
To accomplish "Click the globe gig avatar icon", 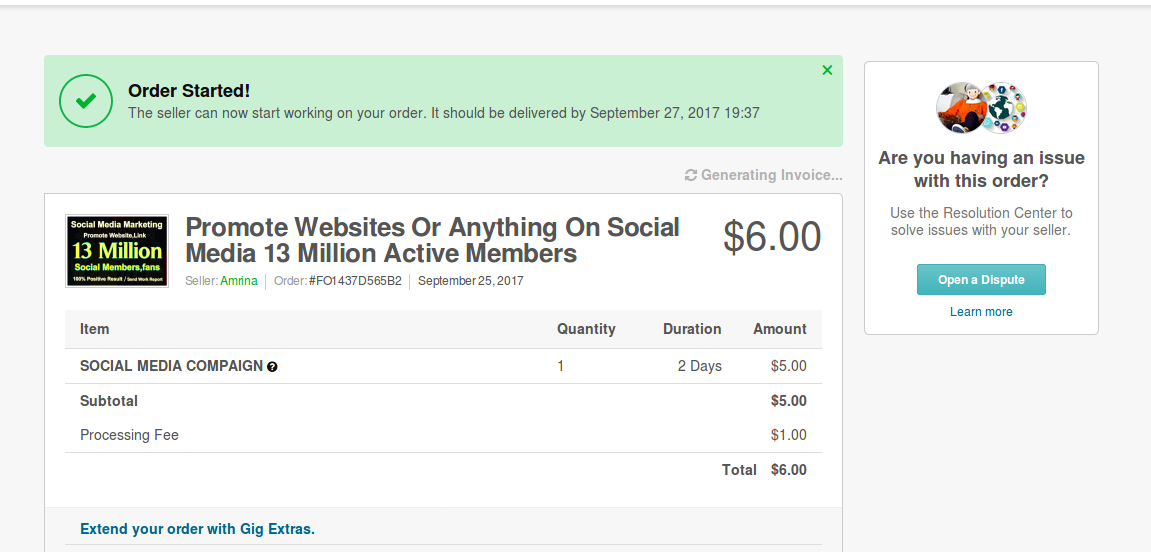I will [1003, 107].
